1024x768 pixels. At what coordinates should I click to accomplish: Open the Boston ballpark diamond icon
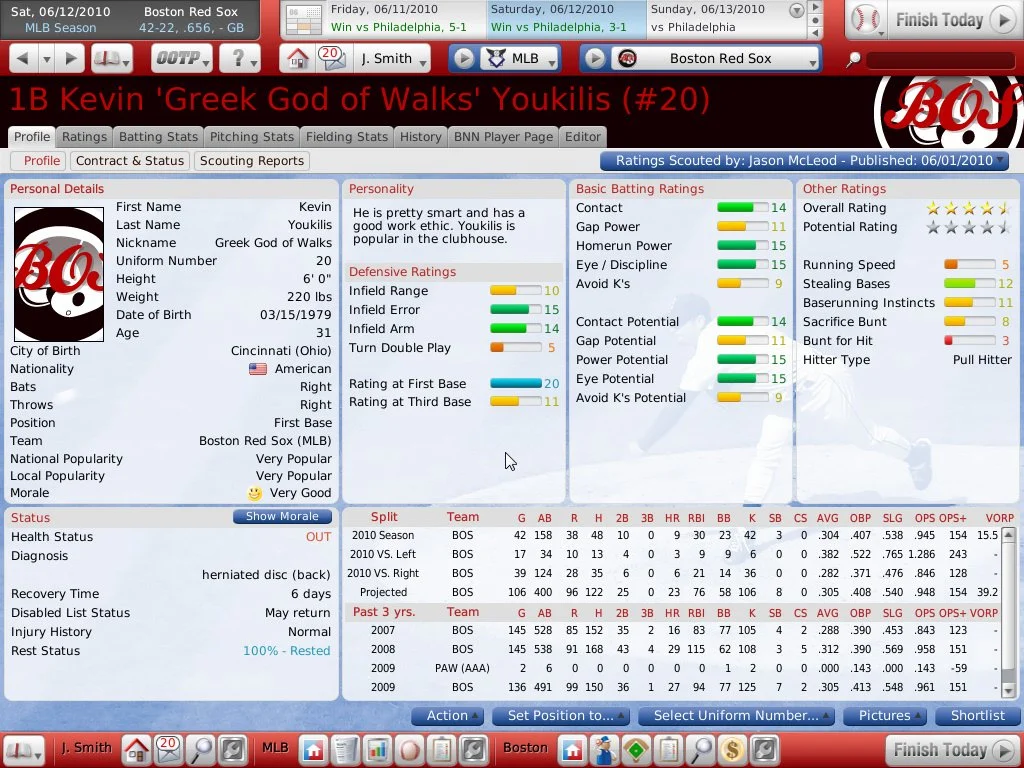(635, 749)
